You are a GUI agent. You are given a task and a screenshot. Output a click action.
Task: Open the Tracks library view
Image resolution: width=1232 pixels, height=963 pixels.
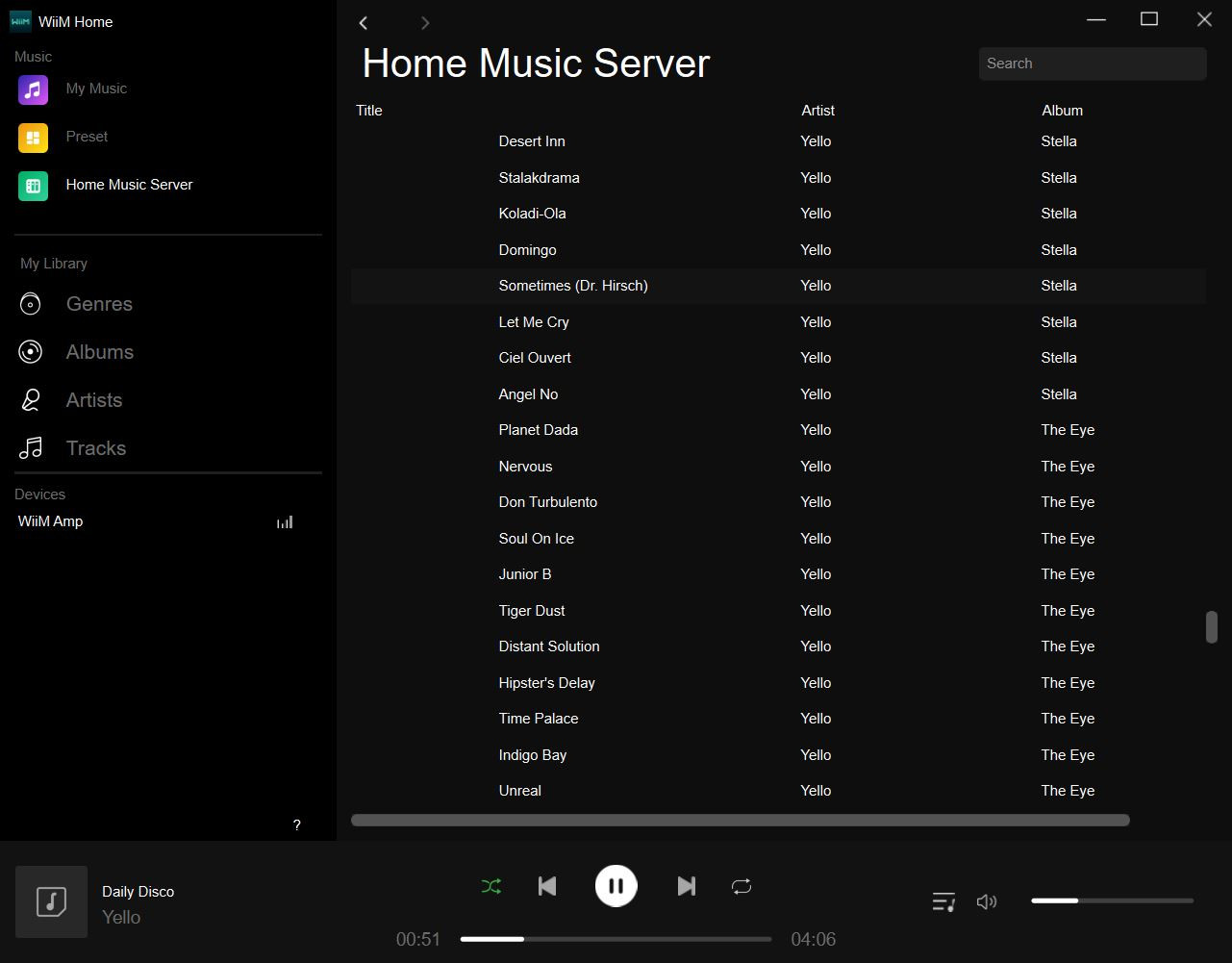[95, 448]
